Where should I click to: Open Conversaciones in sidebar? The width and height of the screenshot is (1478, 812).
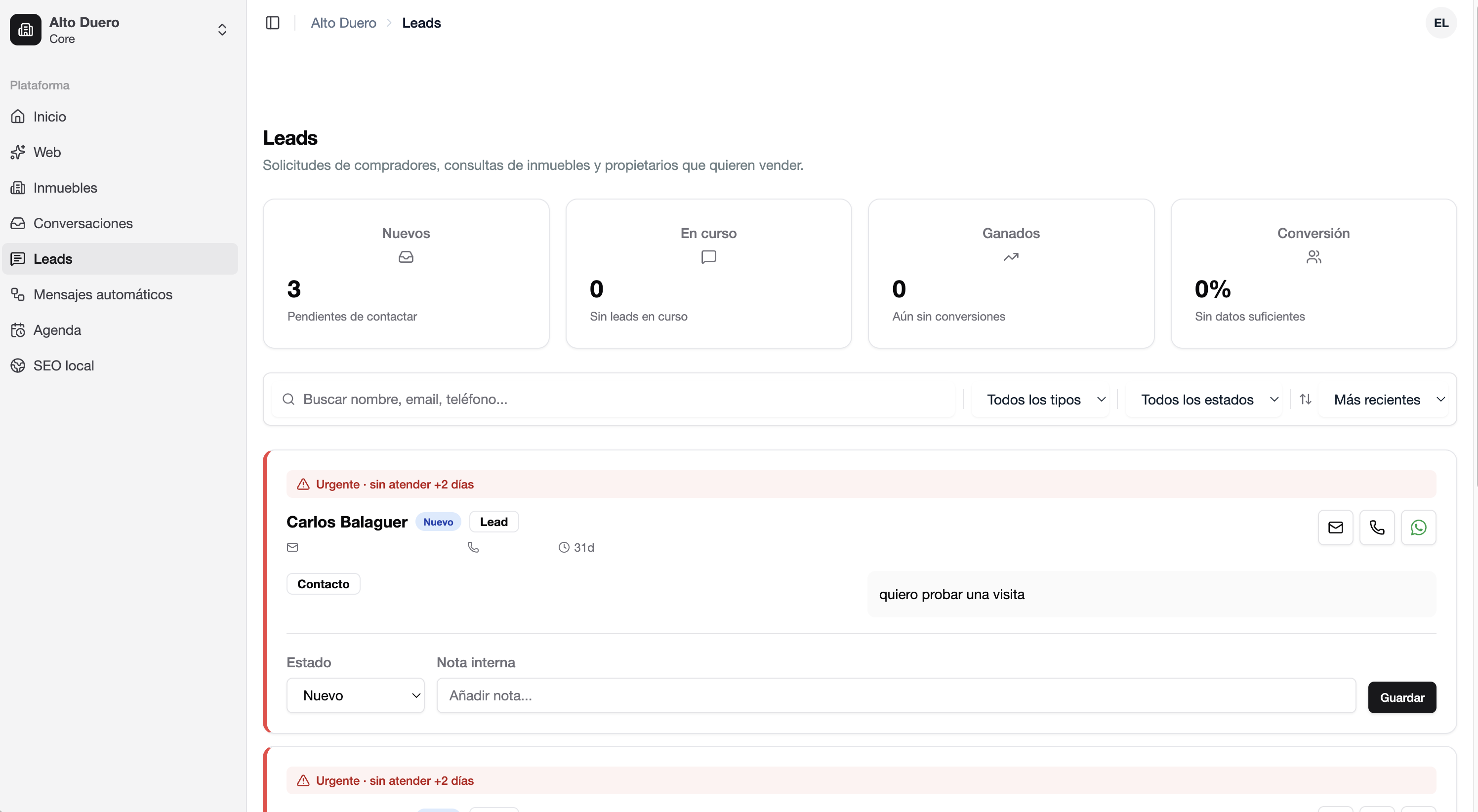point(120,223)
